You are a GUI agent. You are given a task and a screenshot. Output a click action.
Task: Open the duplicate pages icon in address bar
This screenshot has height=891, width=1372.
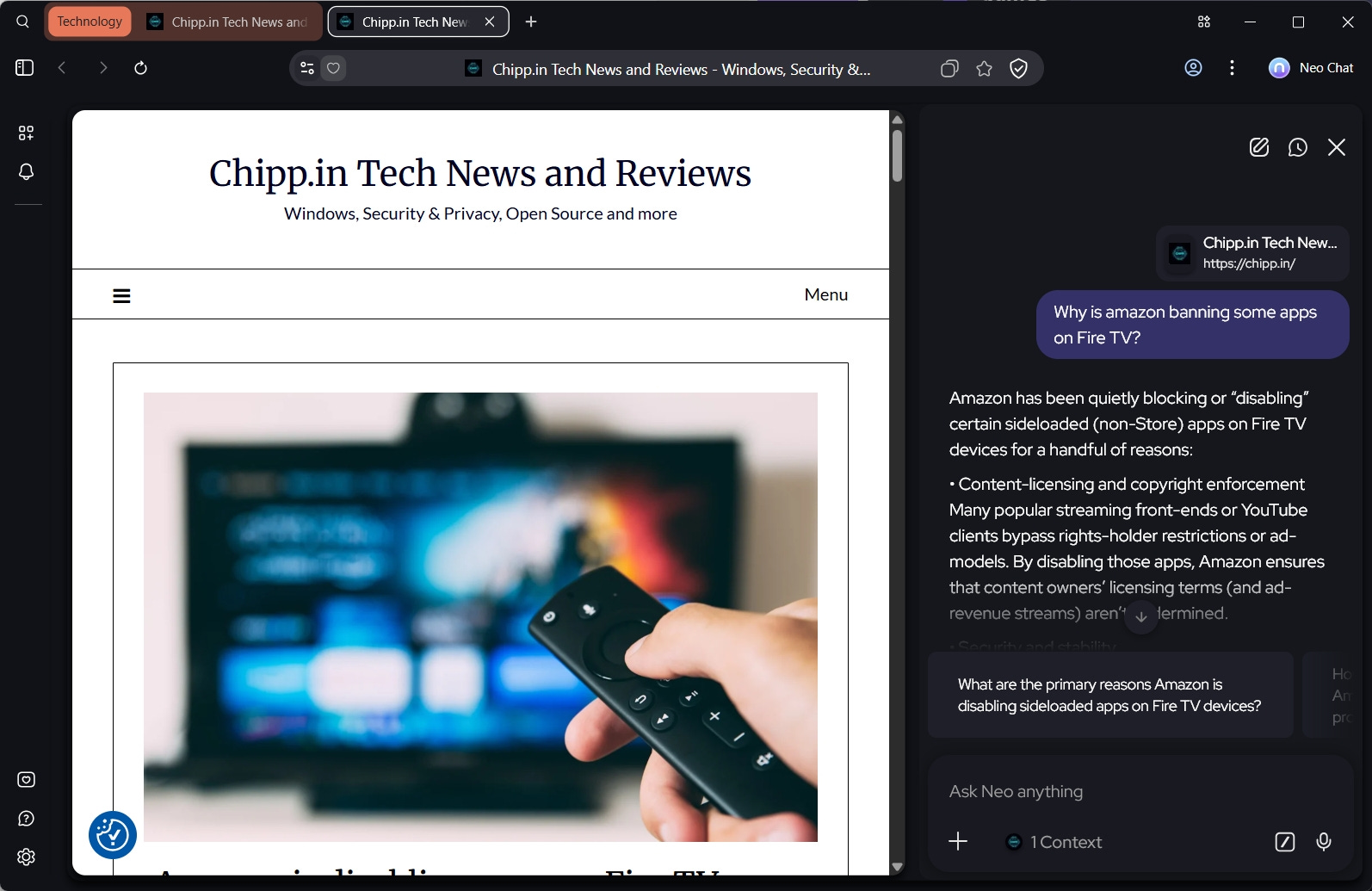click(x=949, y=69)
